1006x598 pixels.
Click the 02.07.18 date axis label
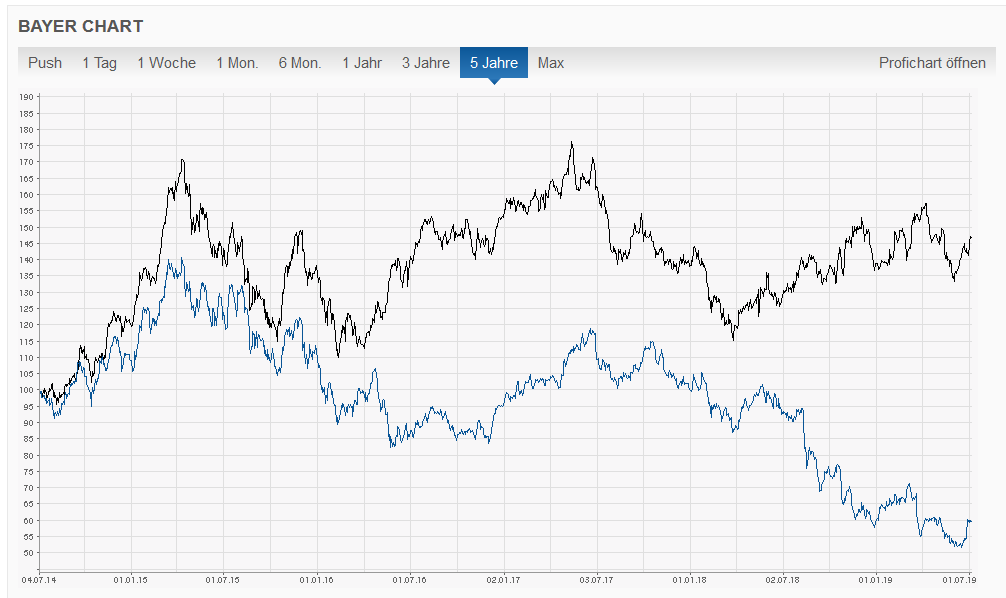tap(782, 580)
